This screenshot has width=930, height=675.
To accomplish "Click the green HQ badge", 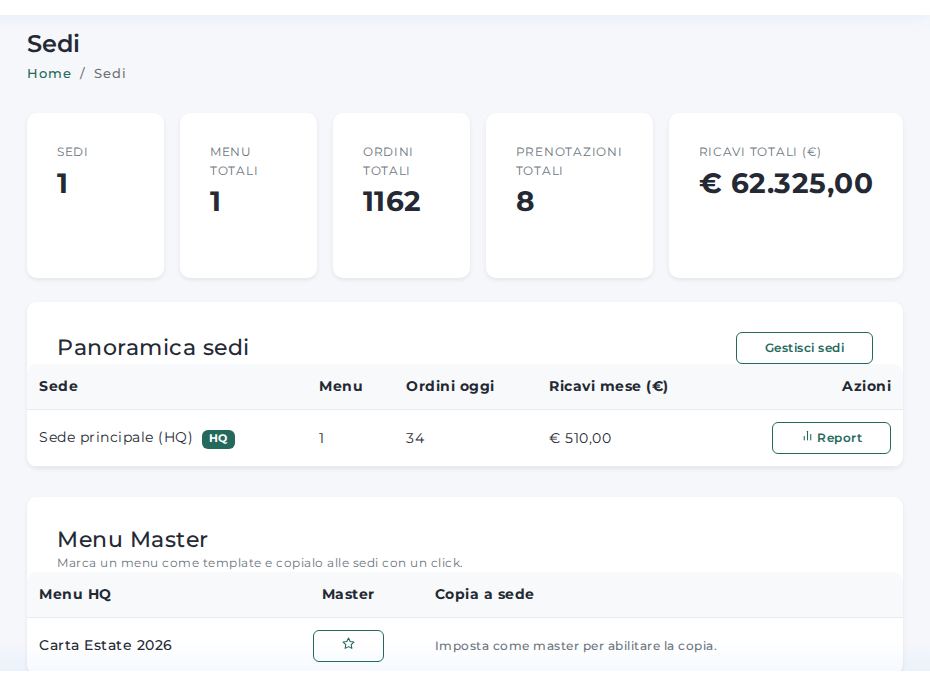I will pyautogui.click(x=218, y=438).
